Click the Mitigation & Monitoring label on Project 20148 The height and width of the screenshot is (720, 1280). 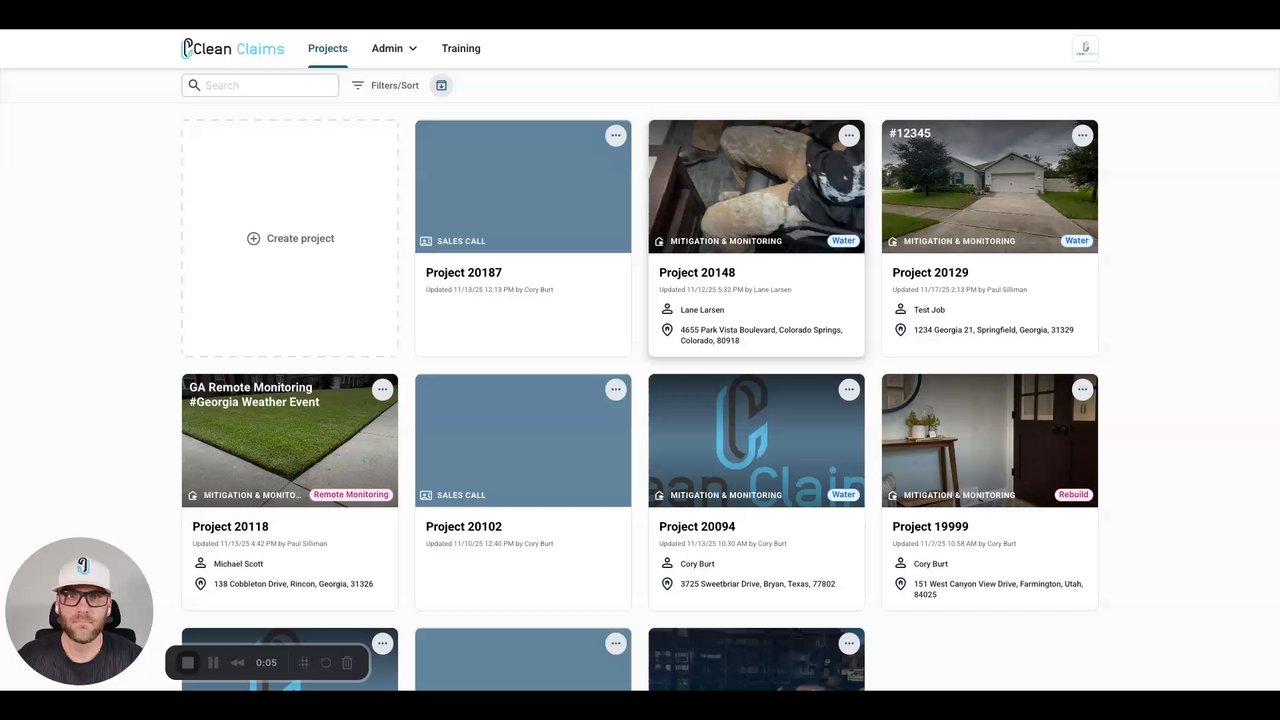coord(726,241)
